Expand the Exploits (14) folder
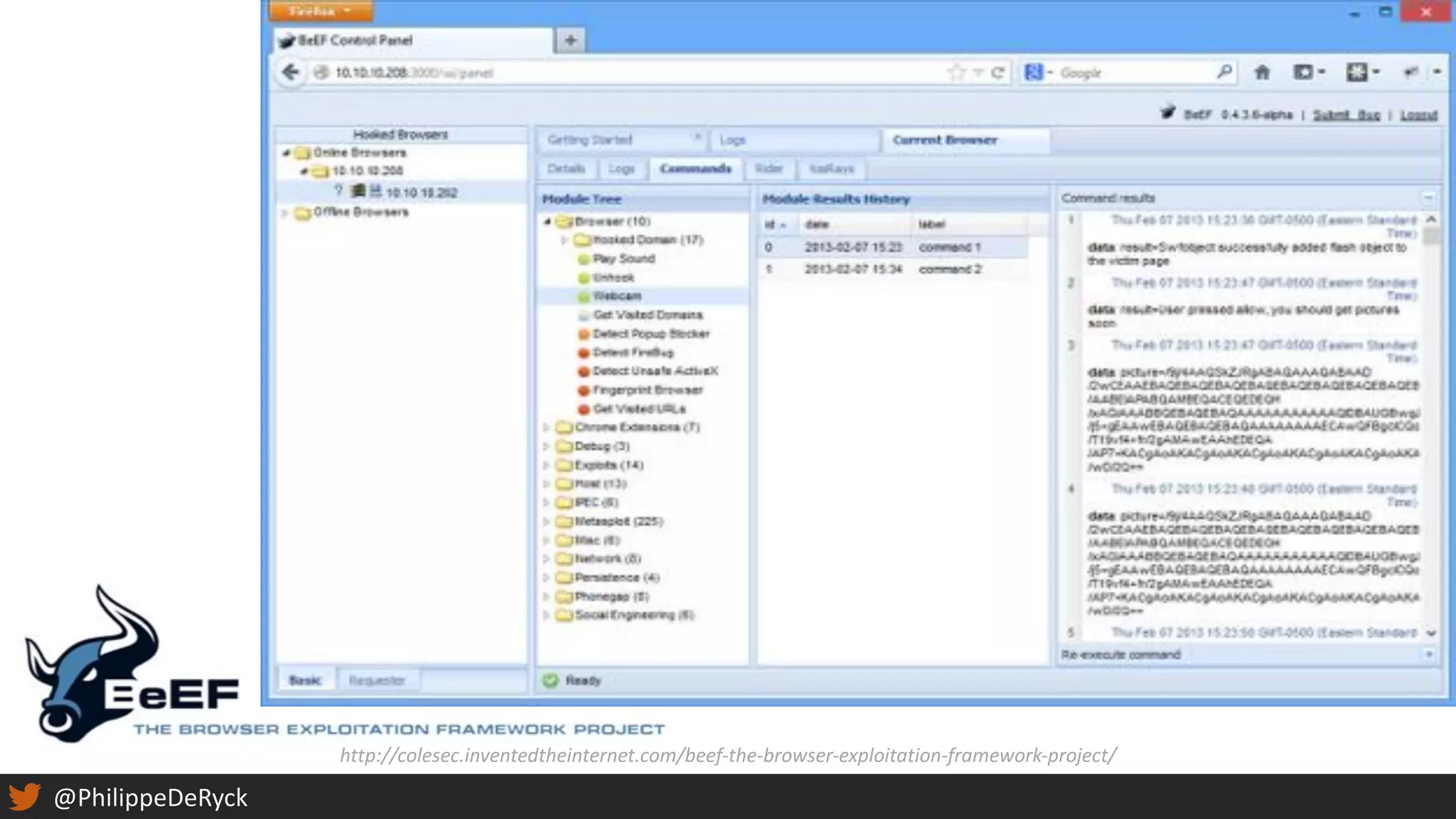The height and width of the screenshot is (819, 1456). pyautogui.click(x=546, y=465)
